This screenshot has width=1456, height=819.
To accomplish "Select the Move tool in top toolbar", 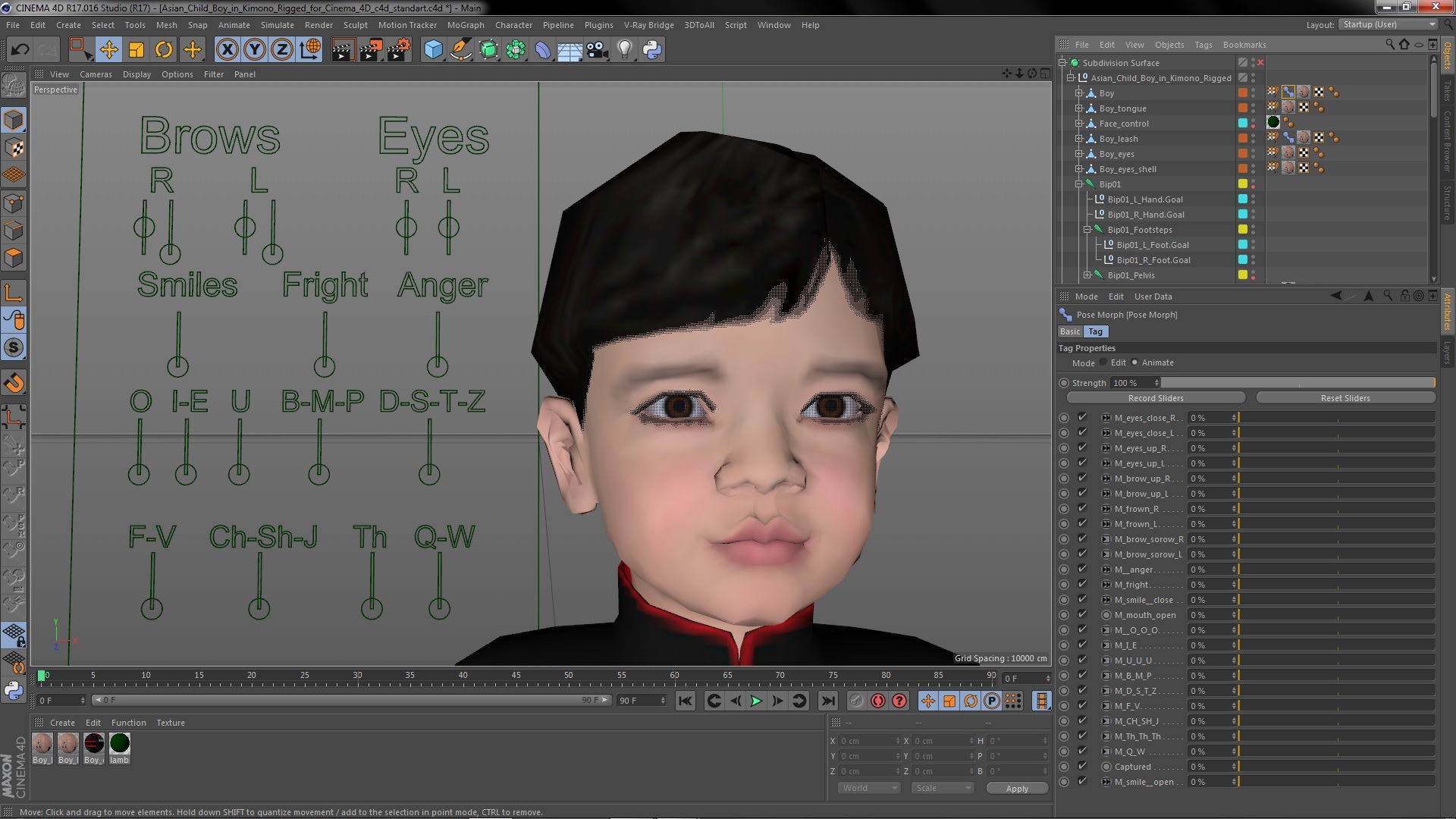I will pyautogui.click(x=108, y=50).
